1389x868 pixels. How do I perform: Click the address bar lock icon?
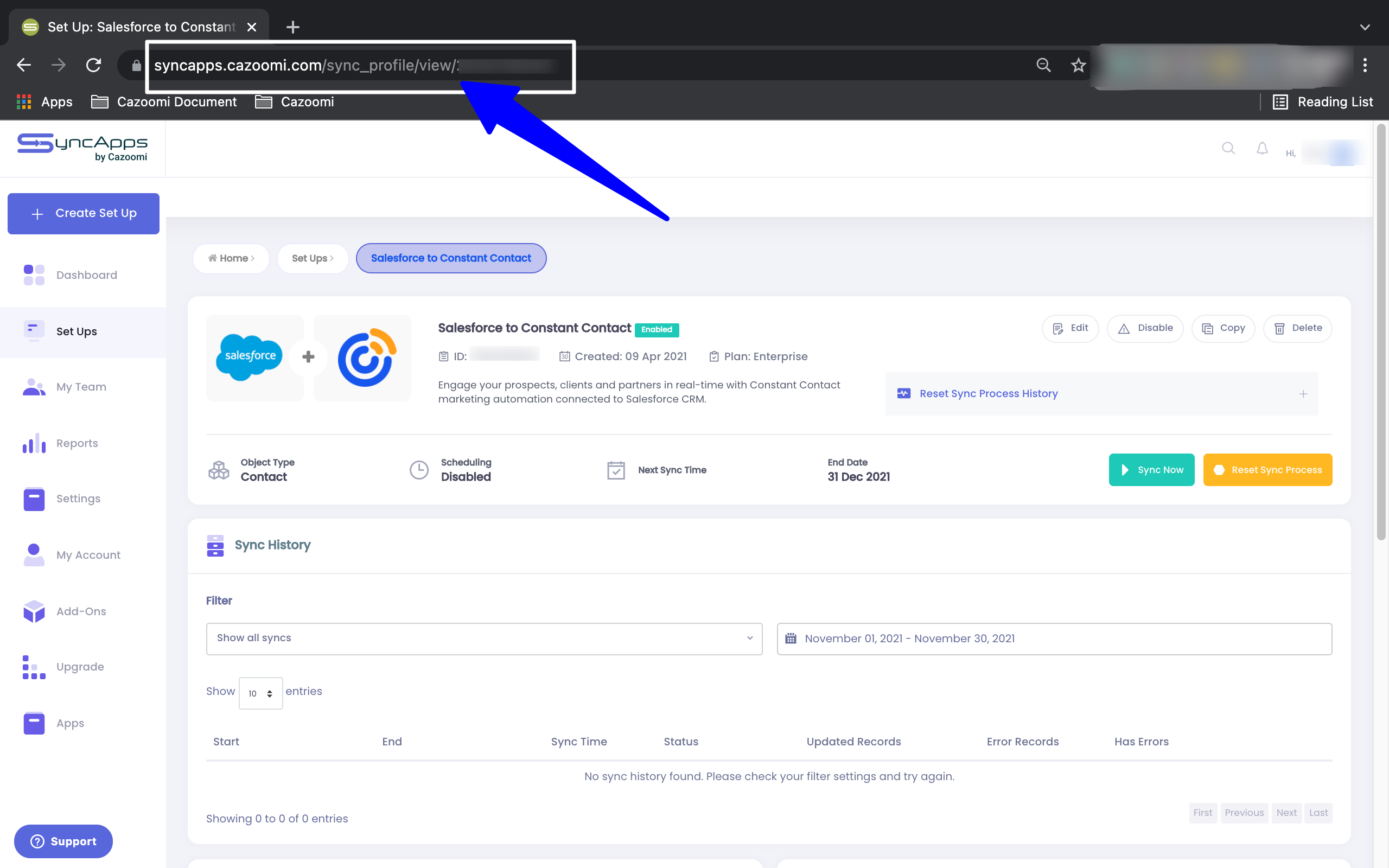click(136, 66)
